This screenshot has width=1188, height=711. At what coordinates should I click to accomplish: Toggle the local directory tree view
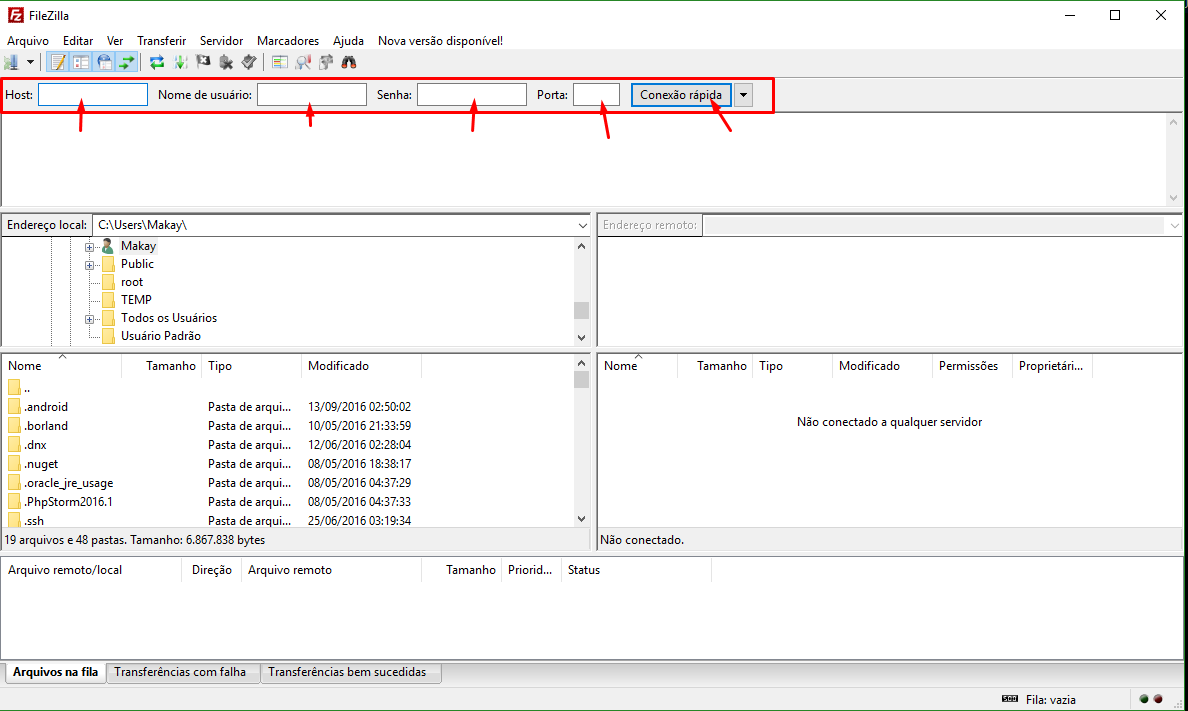pyautogui.click(x=81, y=62)
